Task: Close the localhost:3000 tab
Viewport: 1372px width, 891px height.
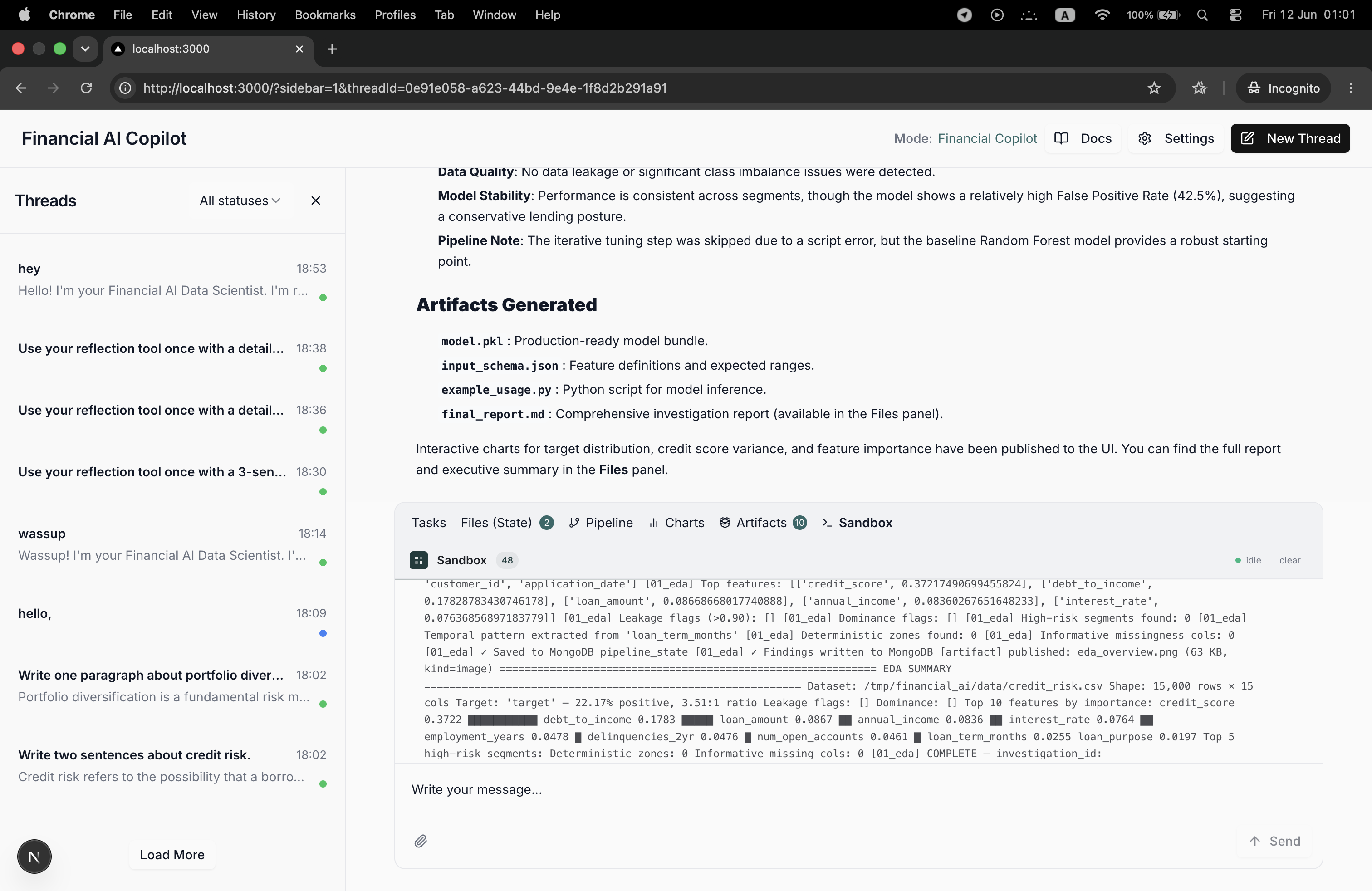Action: click(x=299, y=49)
